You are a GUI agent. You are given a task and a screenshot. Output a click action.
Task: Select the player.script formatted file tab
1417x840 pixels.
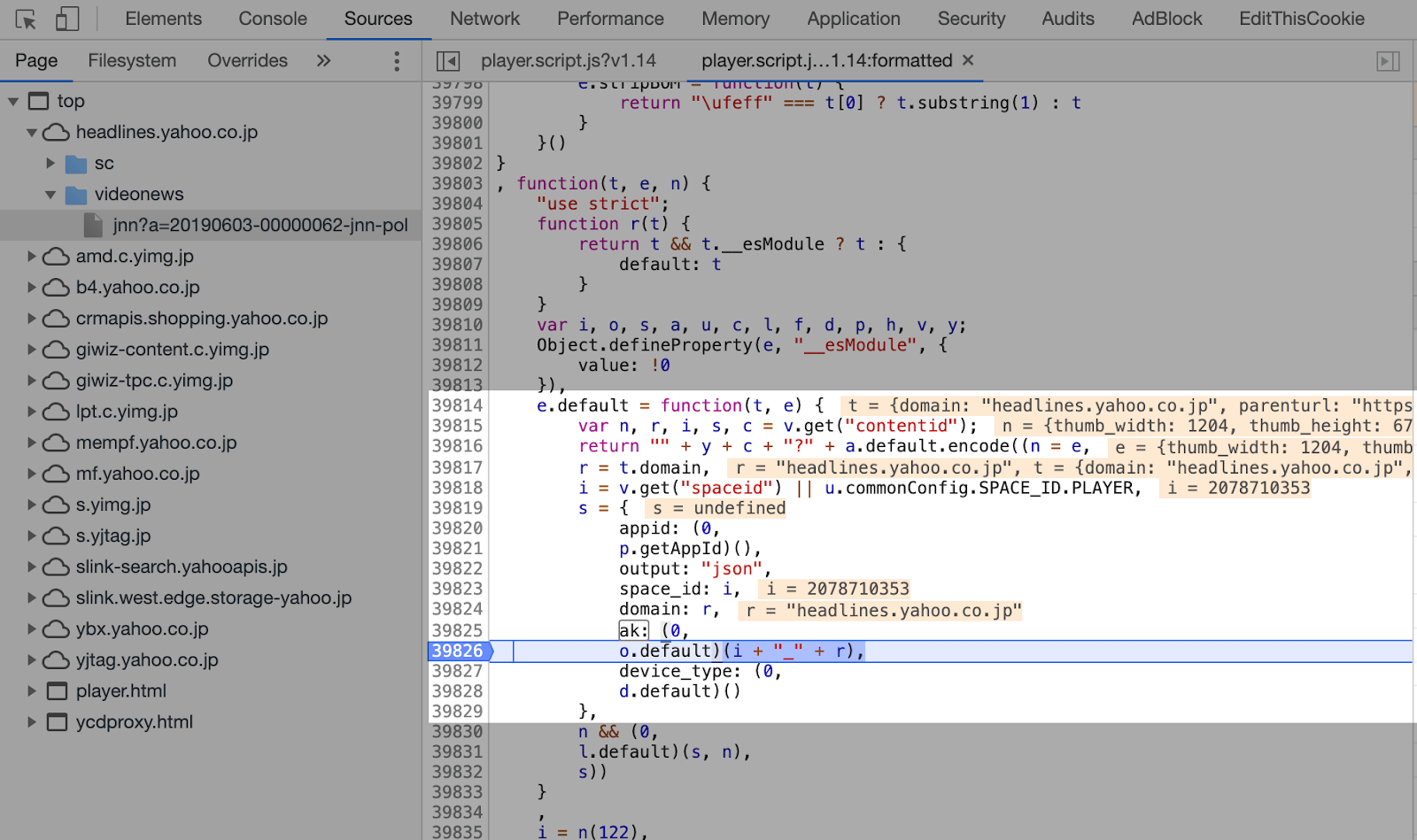click(826, 60)
